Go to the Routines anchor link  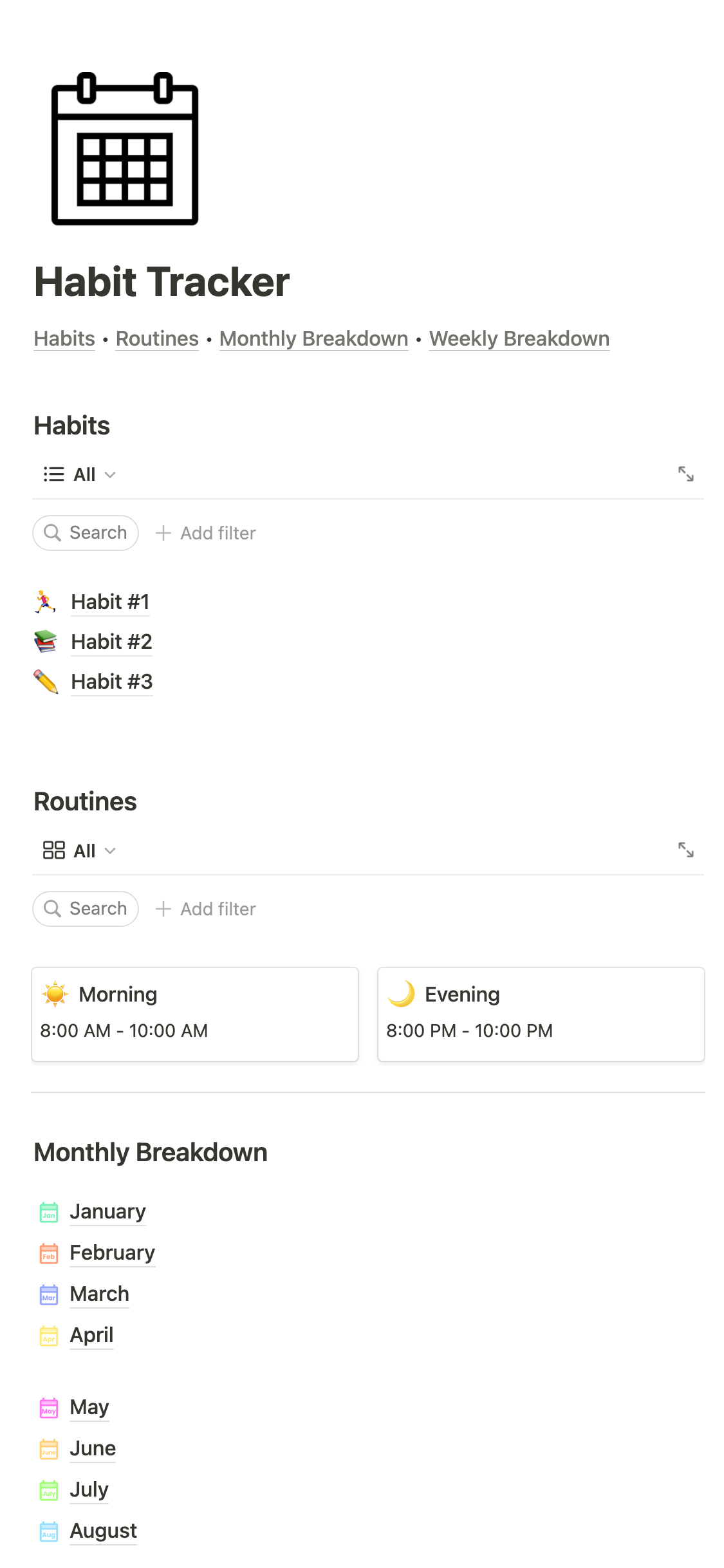(x=157, y=339)
